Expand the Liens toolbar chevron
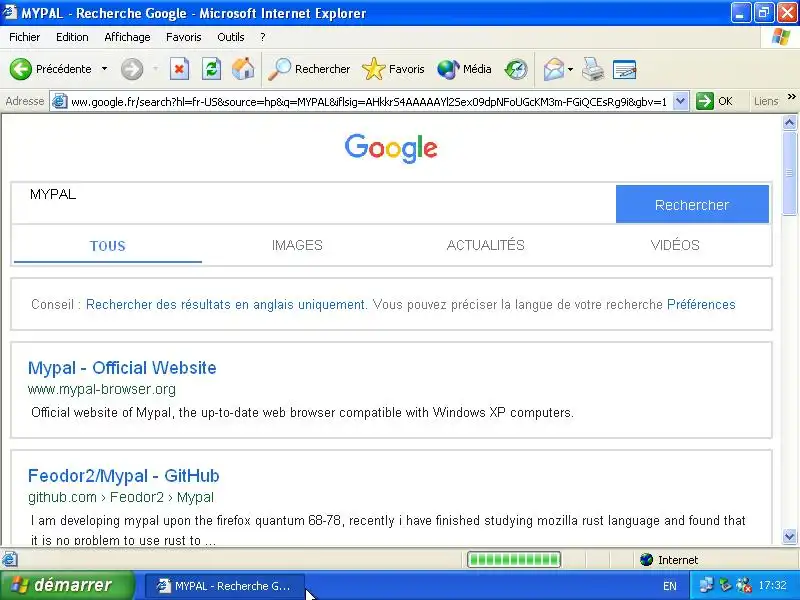800x600 pixels. [791, 96]
